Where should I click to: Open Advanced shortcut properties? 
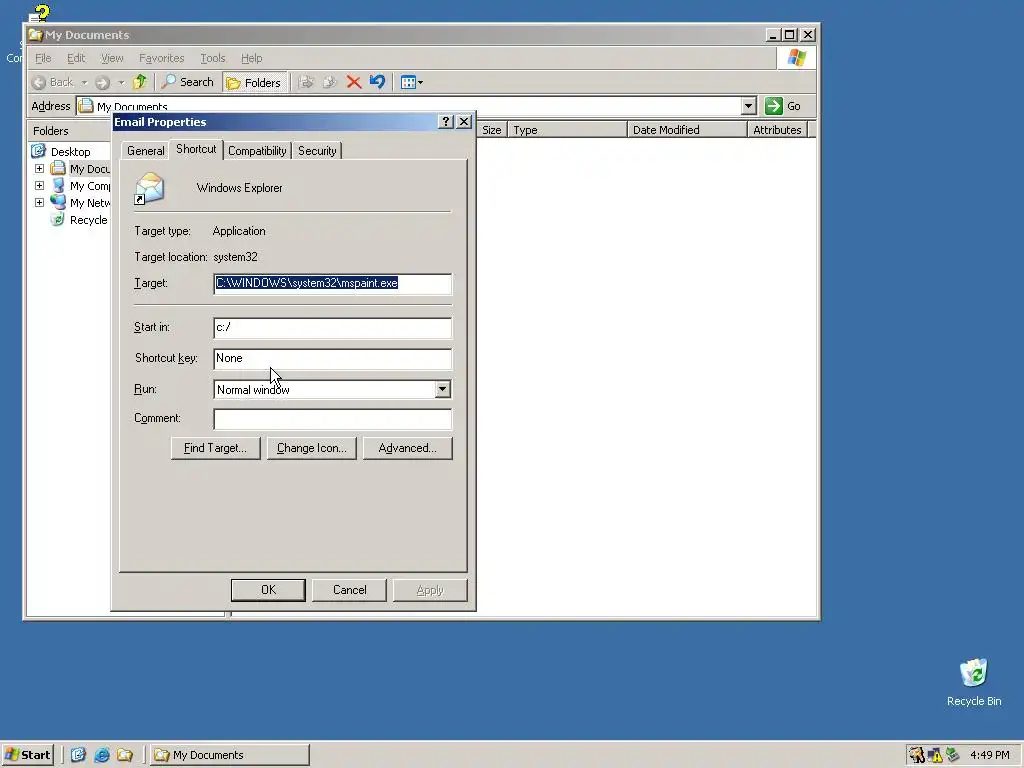(x=408, y=448)
